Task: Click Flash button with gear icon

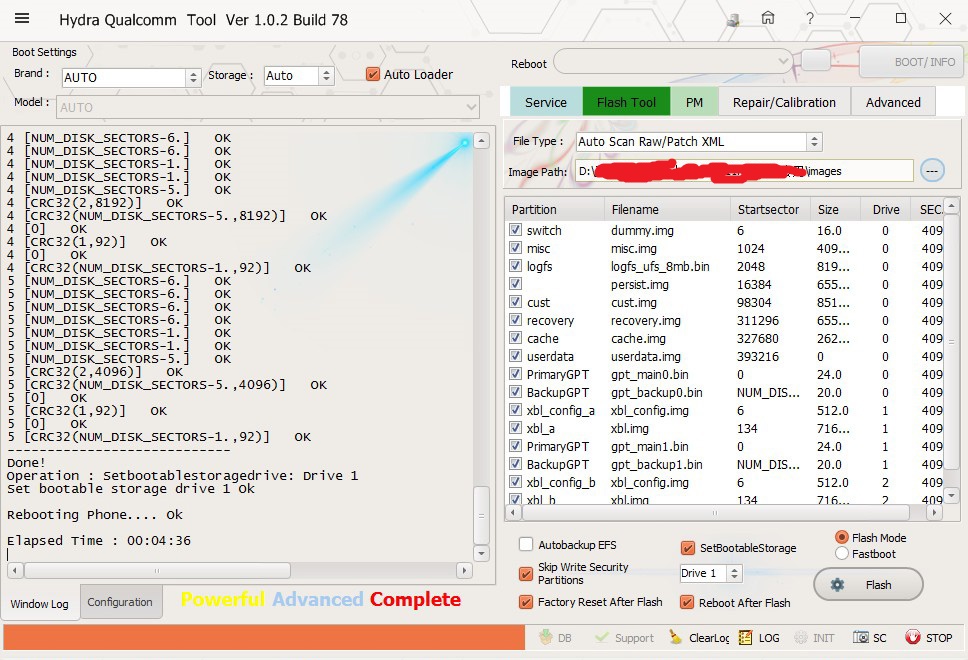Action: [x=868, y=585]
